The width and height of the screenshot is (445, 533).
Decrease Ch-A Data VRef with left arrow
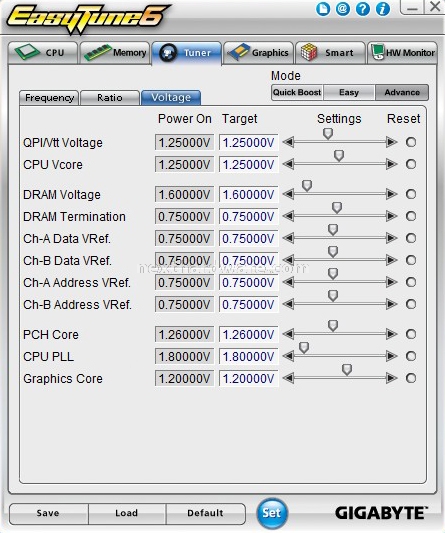[289, 238]
